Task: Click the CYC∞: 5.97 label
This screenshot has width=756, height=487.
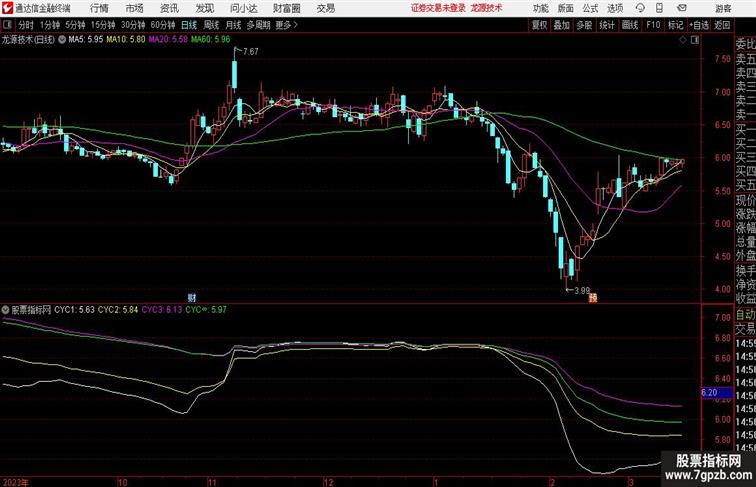Action: (206, 310)
